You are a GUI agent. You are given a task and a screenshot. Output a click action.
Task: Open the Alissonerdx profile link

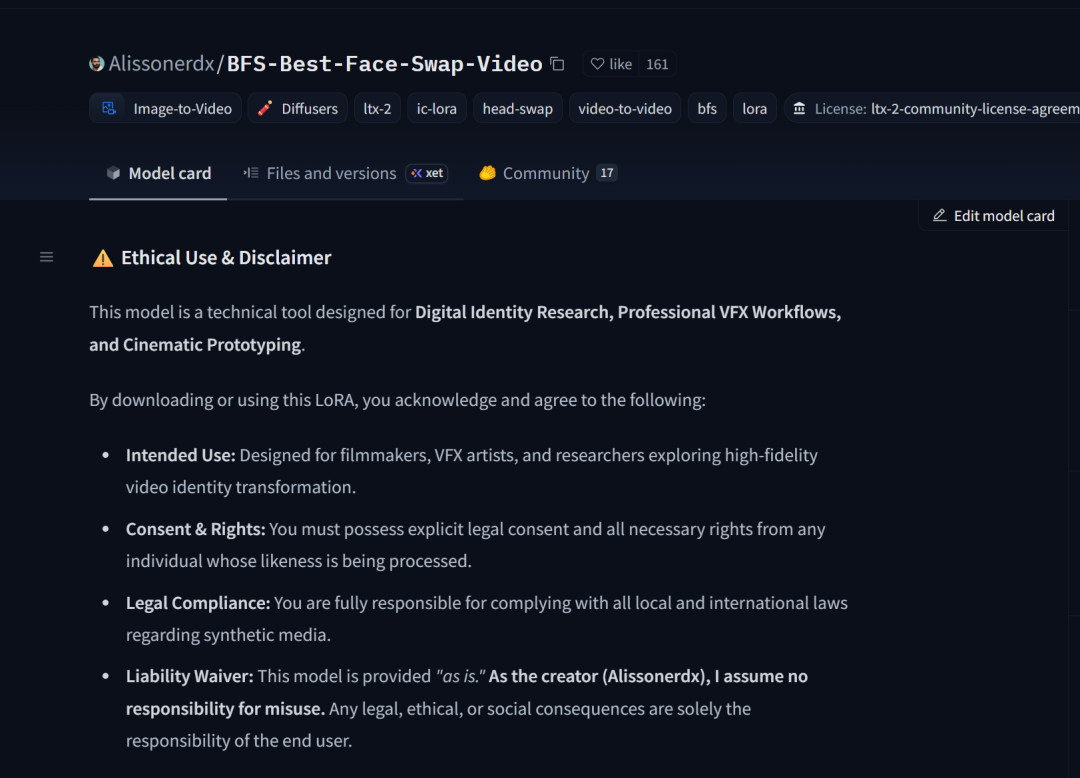tap(161, 64)
